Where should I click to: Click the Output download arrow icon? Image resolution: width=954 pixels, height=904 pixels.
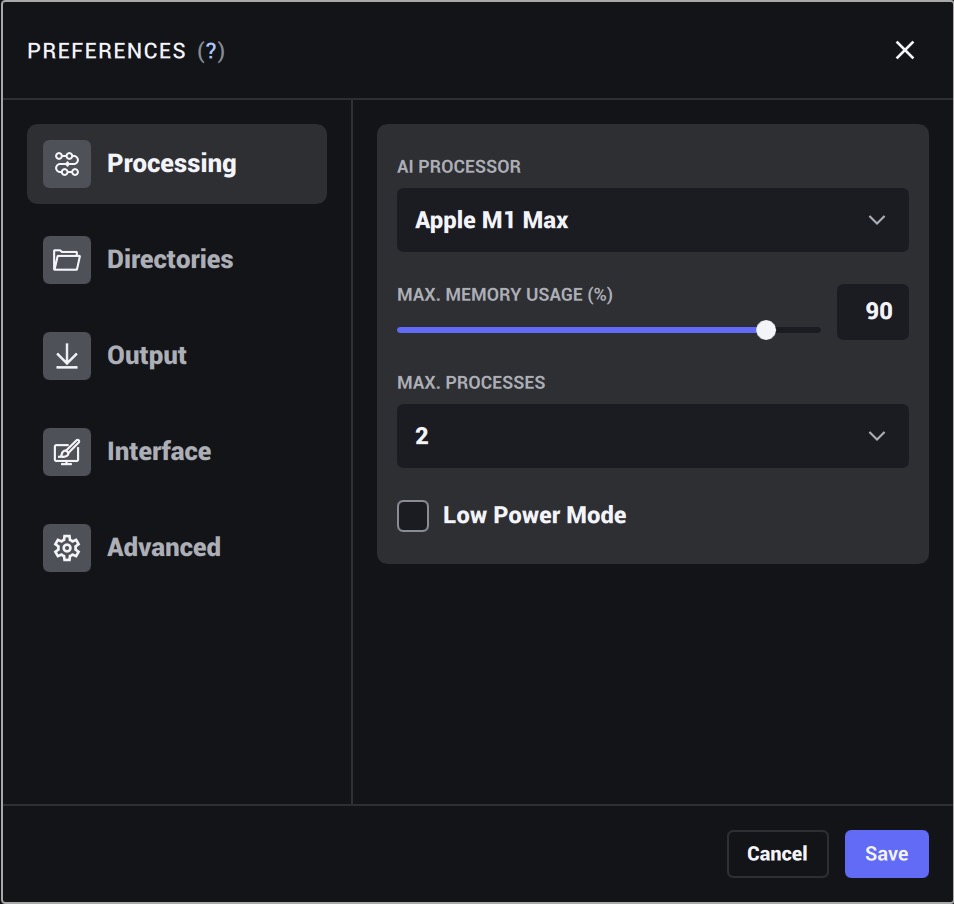point(67,356)
